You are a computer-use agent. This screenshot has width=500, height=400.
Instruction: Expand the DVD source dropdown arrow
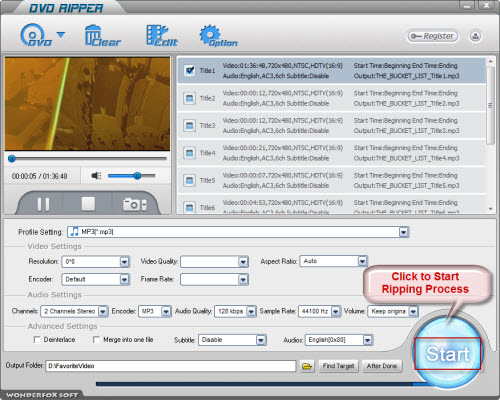(61, 34)
